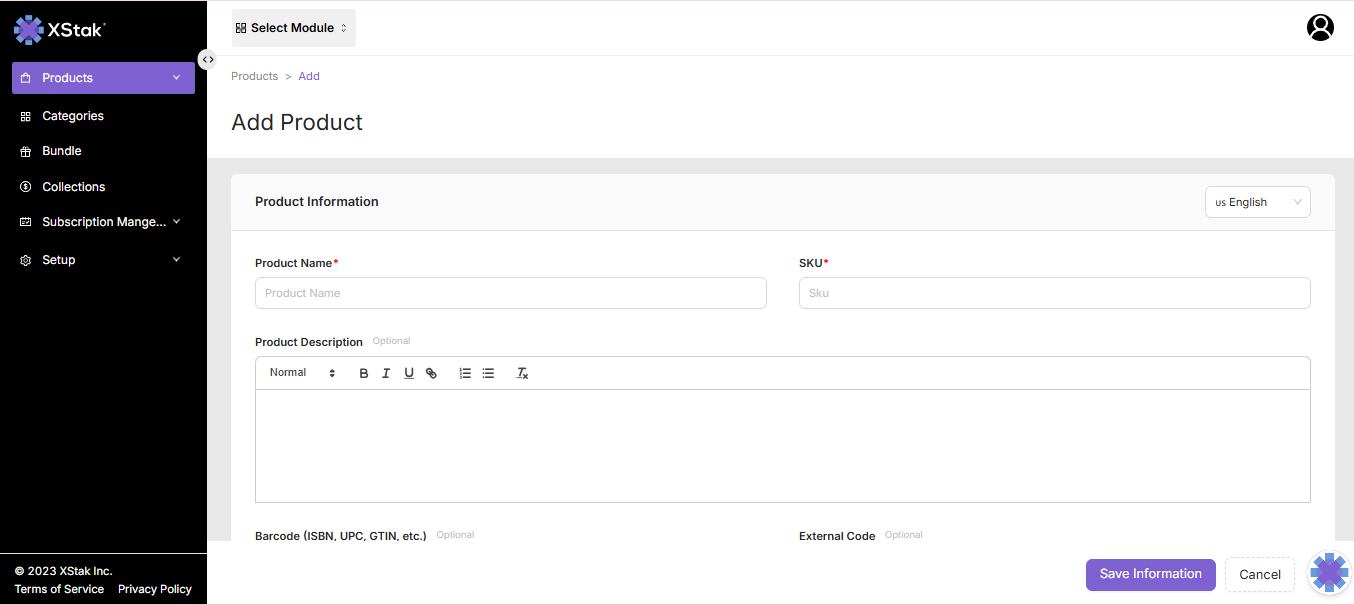Screen dimensions: 1354x604
Task: Open the Bundle sidebar item
Action: (x=62, y=151)
